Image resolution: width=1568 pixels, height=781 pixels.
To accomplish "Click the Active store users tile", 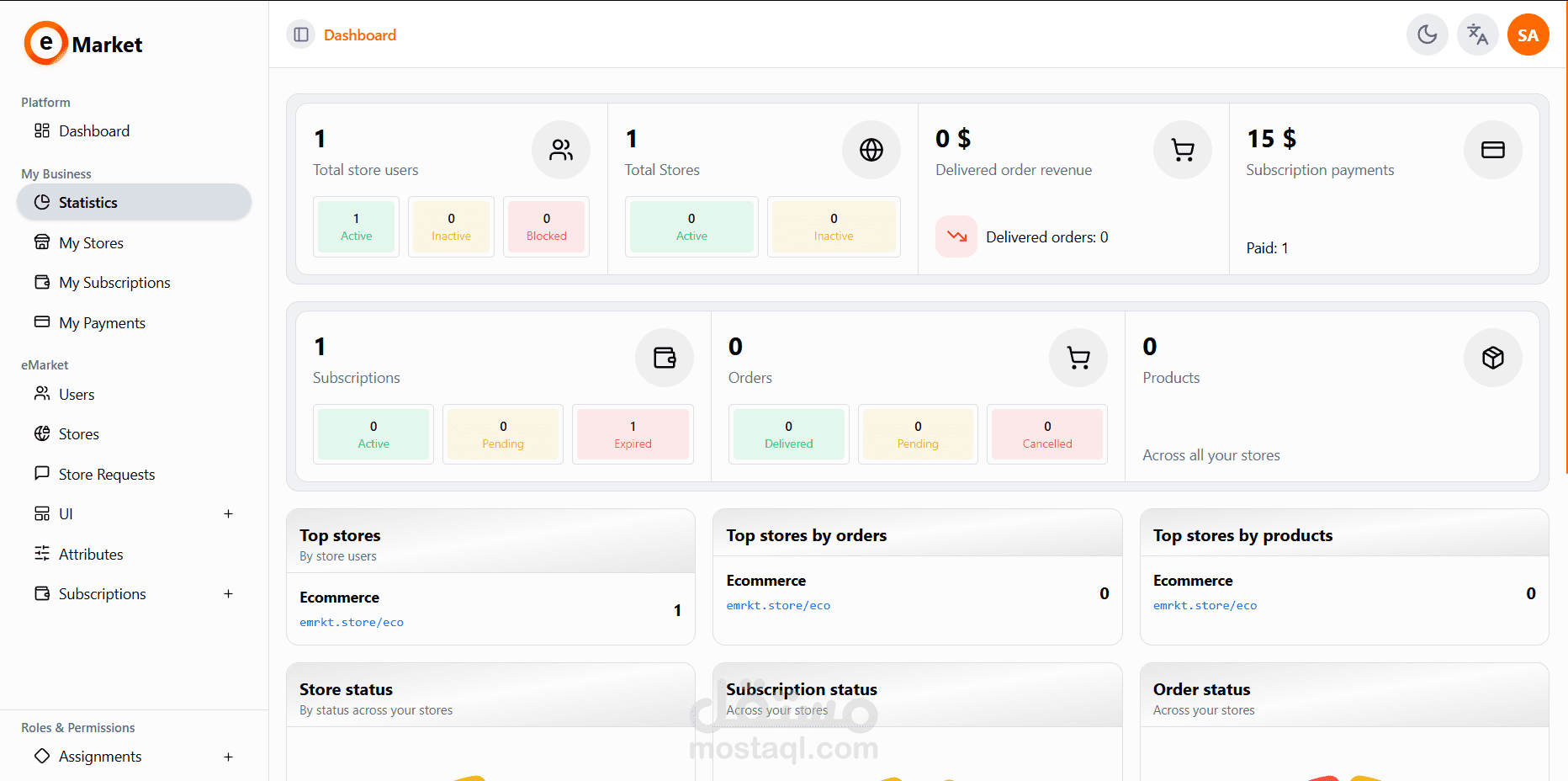I will (x=356, y=226).
